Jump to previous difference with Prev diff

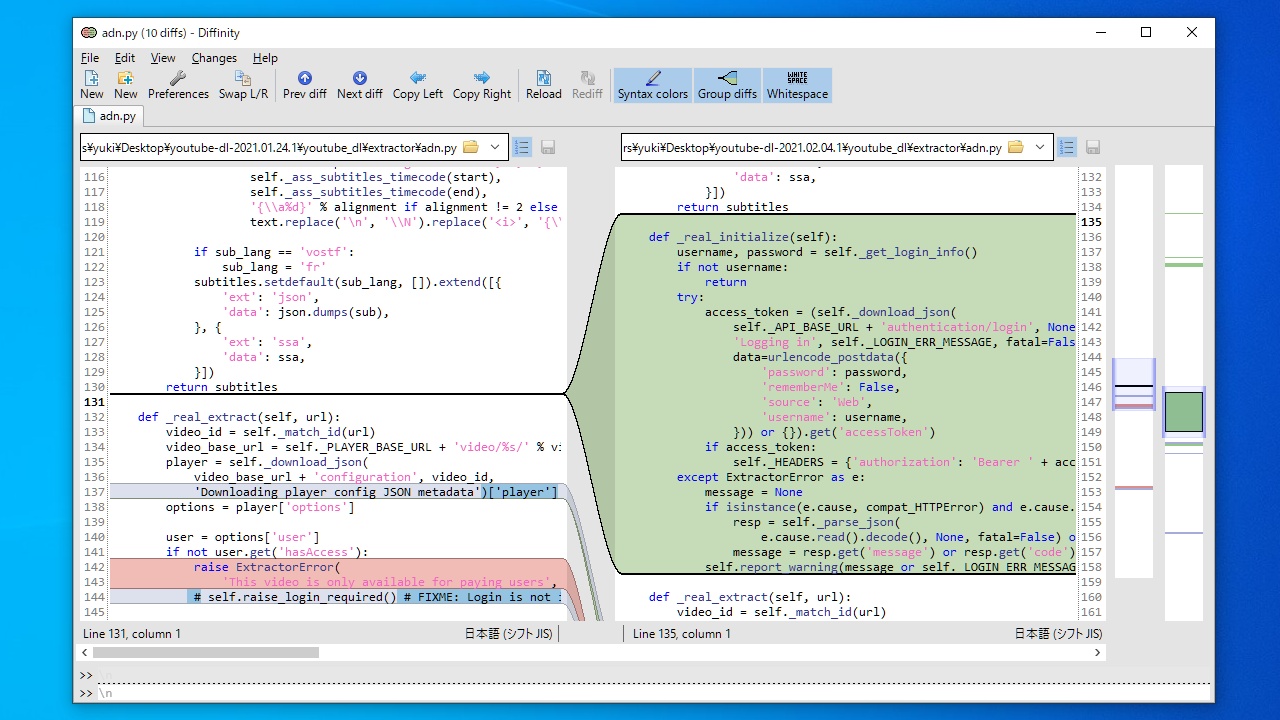tap(304, 85)
